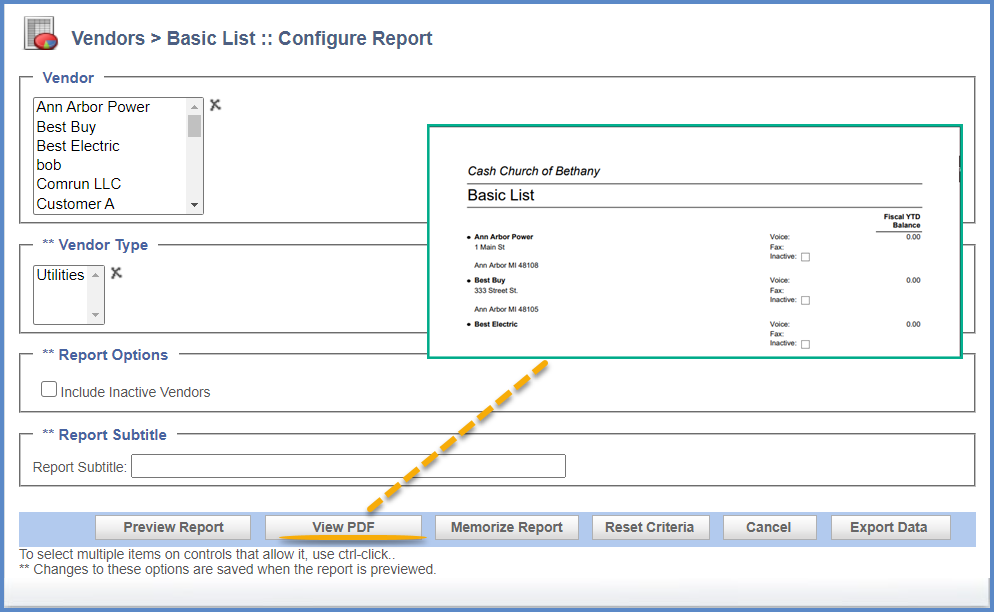Select Utilities in Vendor Type list

pyautogui.click(x=60, y=275)
